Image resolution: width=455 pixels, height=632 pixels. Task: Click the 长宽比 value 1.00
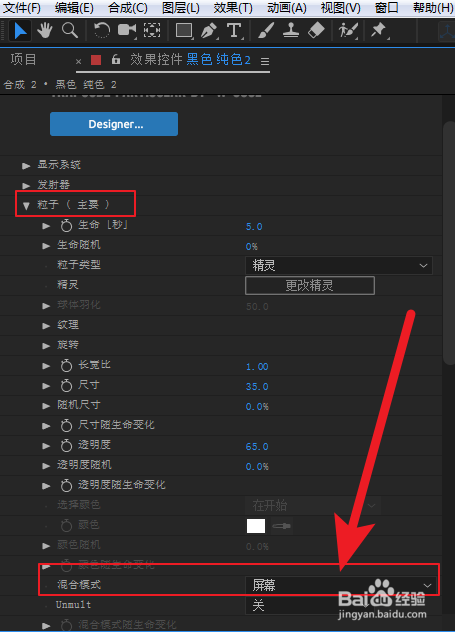257,366
